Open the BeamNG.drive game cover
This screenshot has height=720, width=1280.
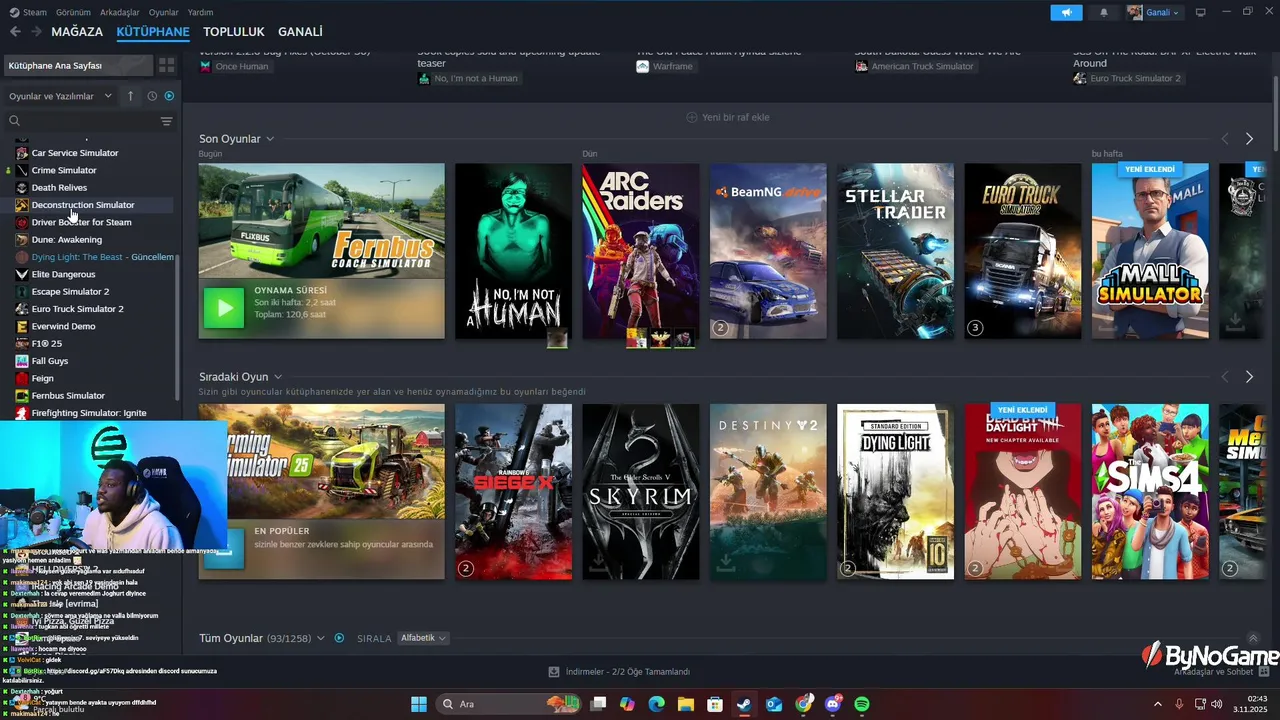point(768,251)
